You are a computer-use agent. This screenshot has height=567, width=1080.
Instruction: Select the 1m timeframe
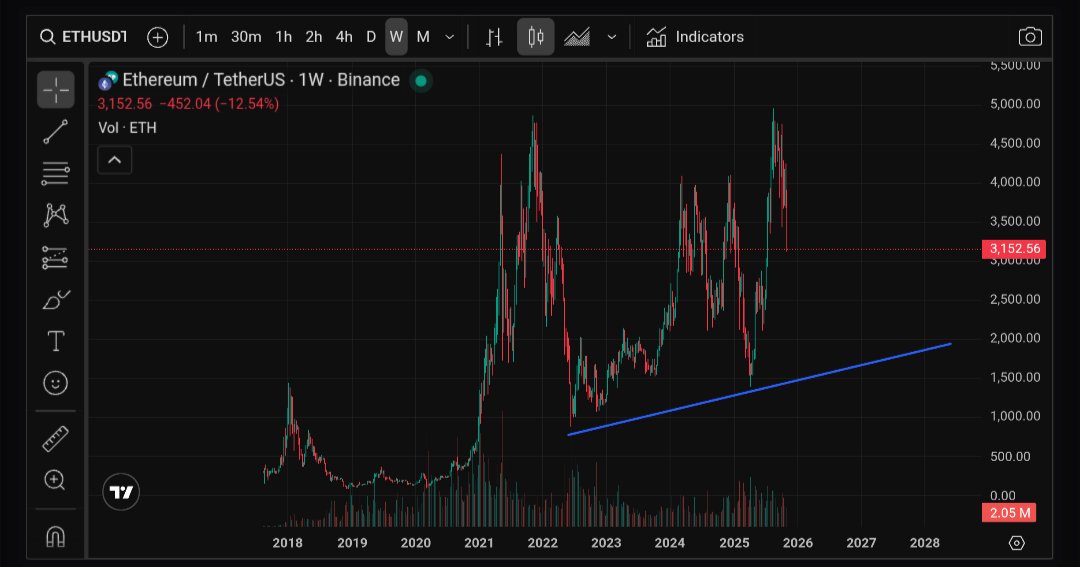click(x=206, y=37)
